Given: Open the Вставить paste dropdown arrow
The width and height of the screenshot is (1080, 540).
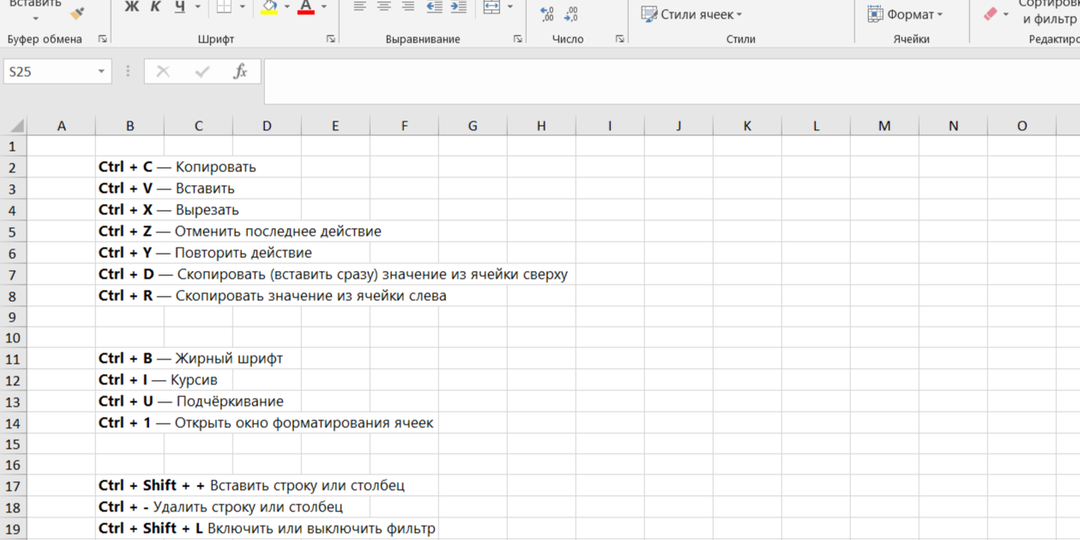Looking at the screenshot, I should point(35,19).
